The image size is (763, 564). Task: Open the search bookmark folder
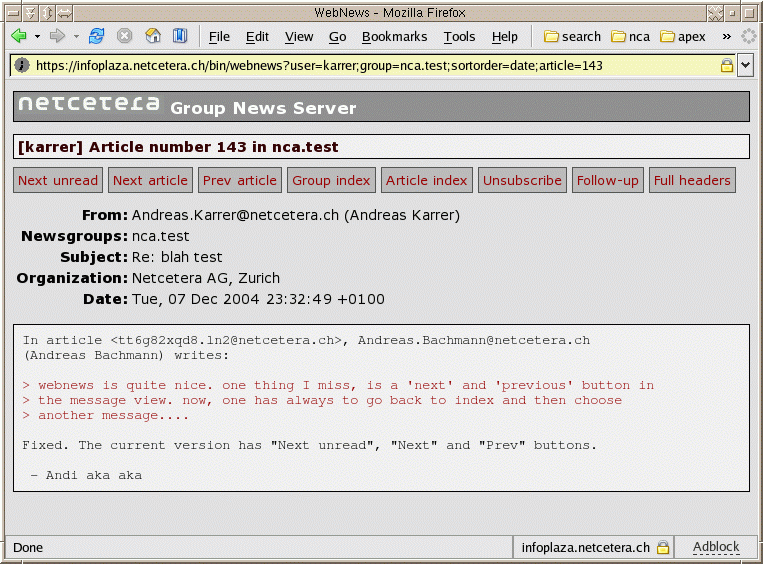[x=572, y=36]
